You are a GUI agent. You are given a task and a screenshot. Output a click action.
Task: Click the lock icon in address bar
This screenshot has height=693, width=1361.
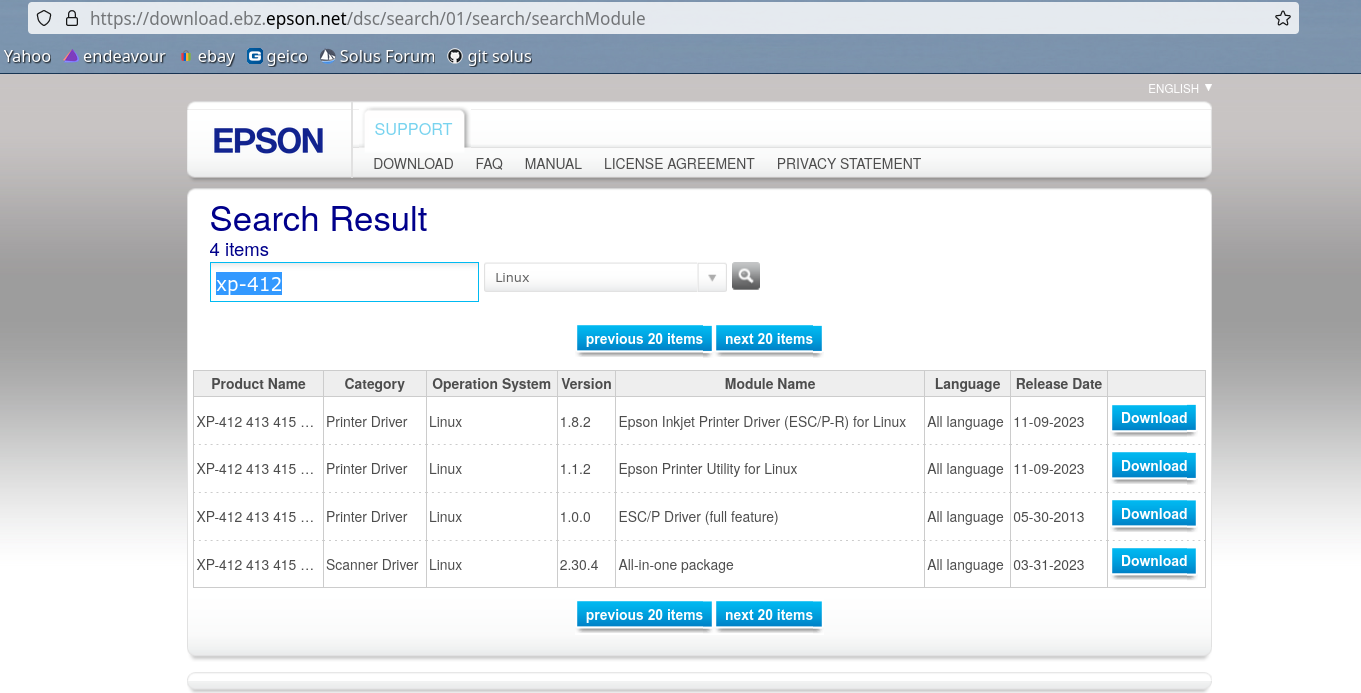71,18
